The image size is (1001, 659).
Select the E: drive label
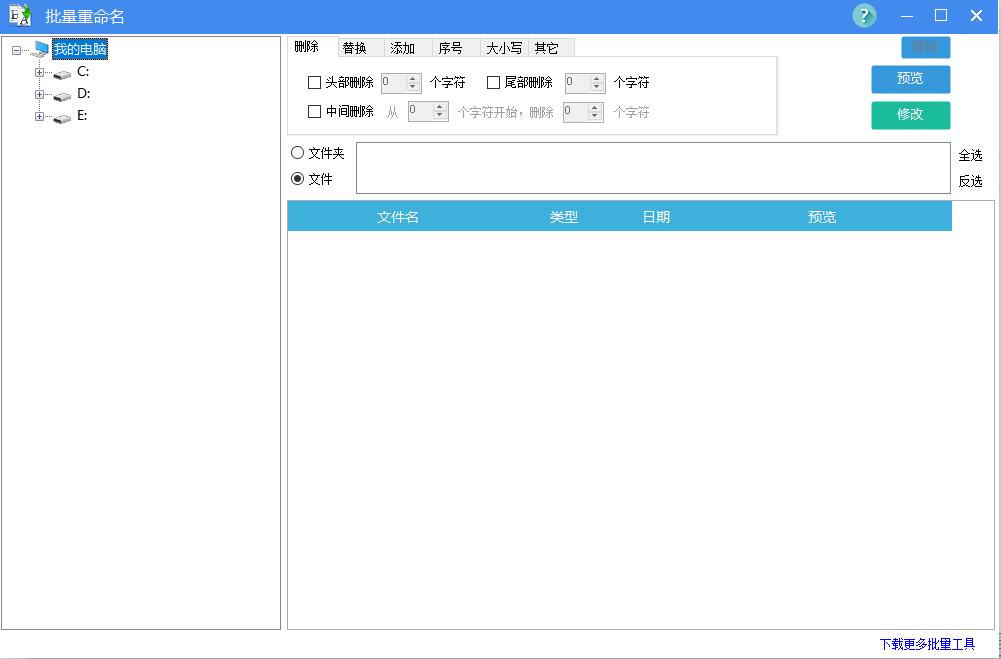click(x=82, y=116)
